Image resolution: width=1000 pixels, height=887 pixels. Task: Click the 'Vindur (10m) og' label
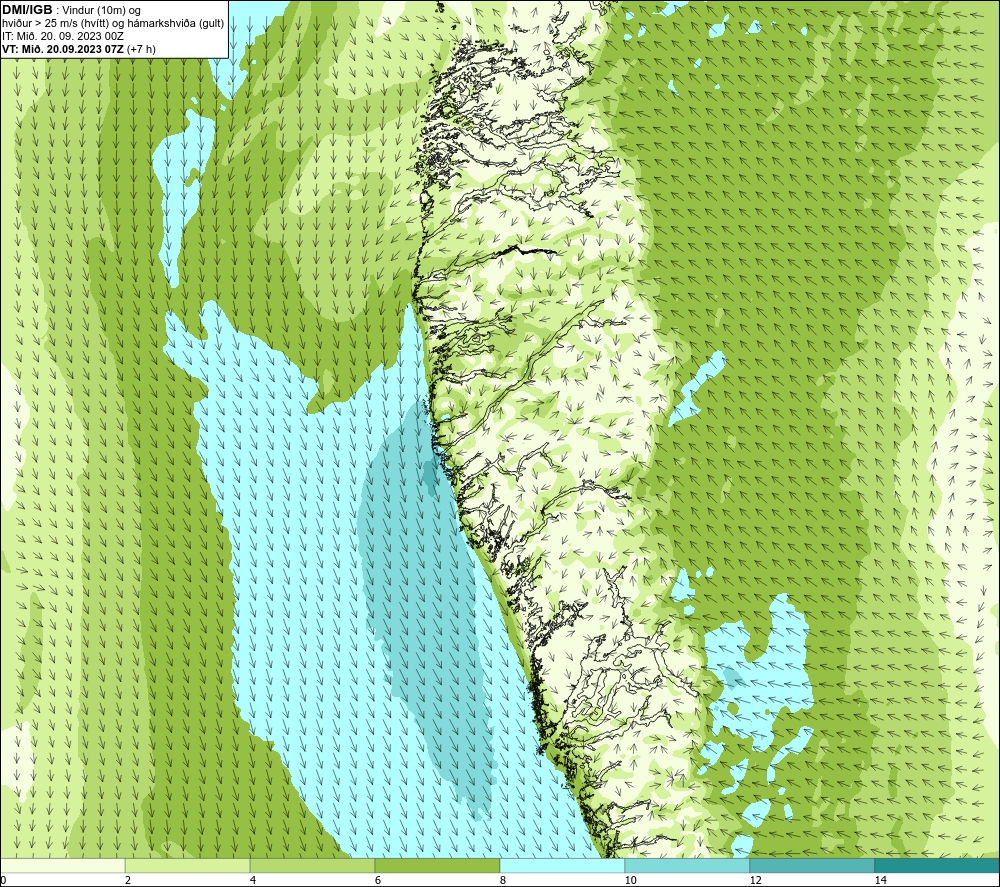[103, 11]
